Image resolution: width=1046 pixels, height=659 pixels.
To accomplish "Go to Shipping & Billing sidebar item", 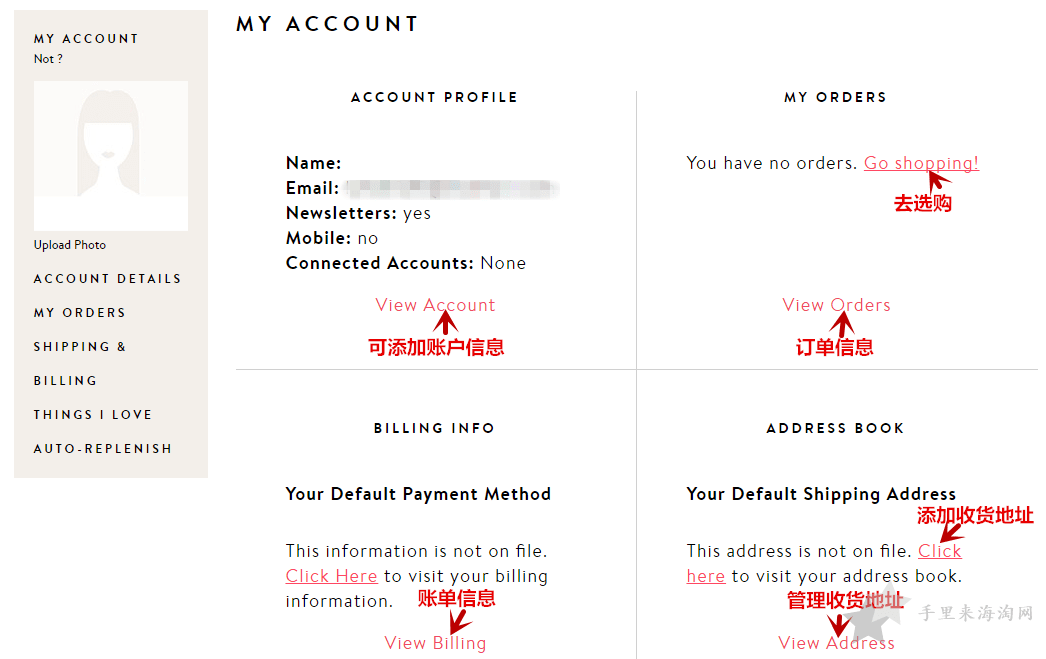I will pyautogui.click(x=80, y=364).
